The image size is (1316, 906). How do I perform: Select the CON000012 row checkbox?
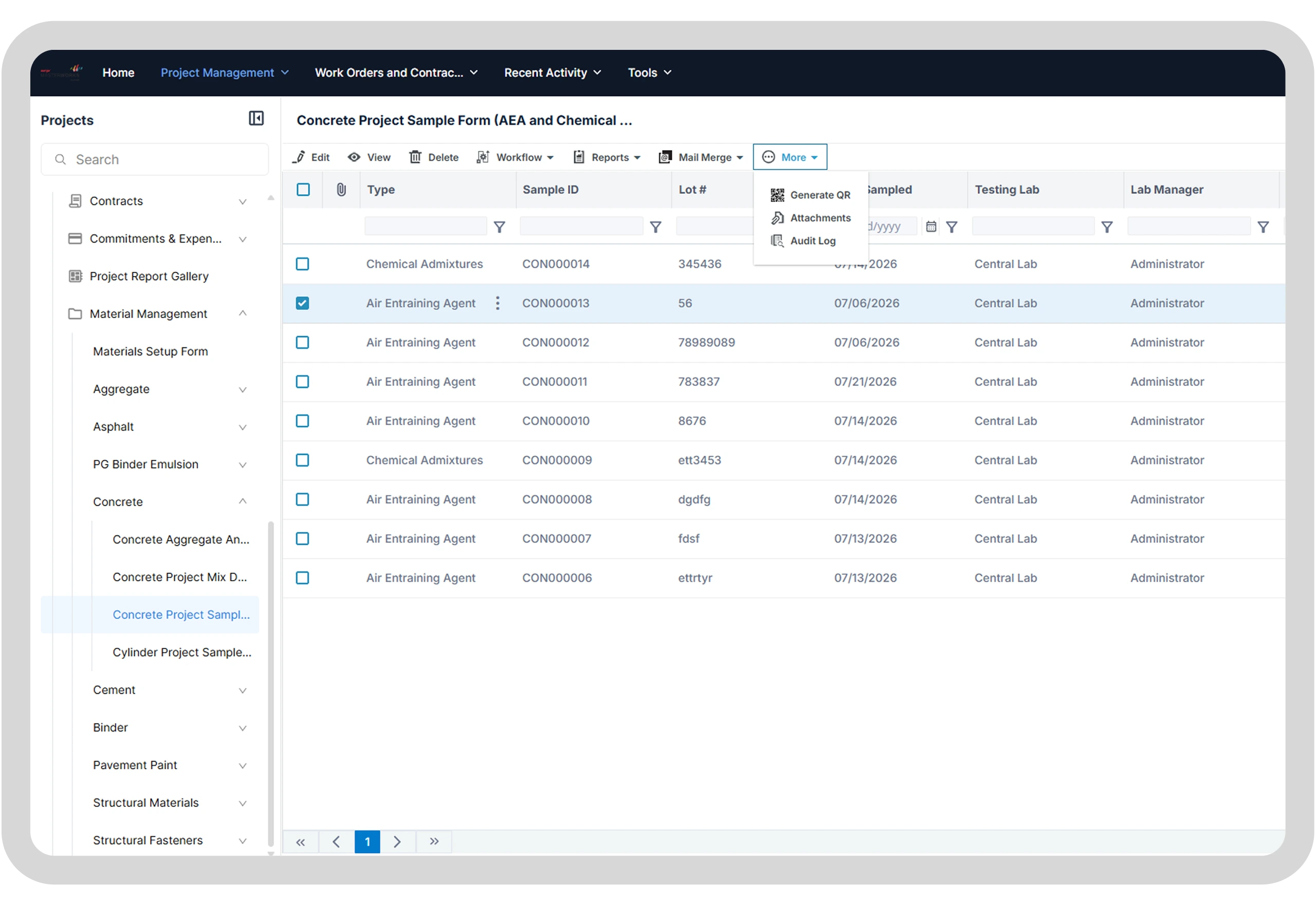point(303,342)
